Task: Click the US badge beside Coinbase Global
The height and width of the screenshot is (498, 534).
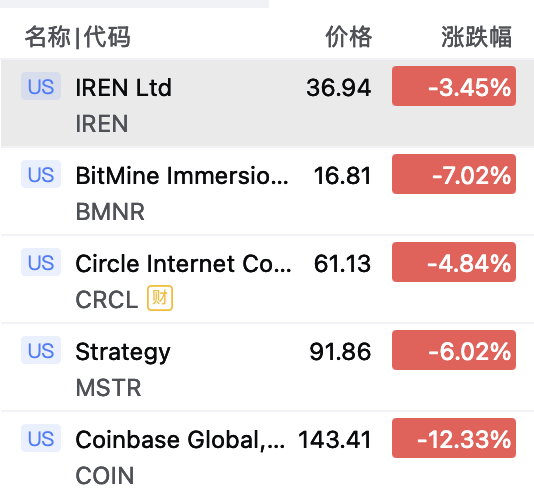Action: [x=41, y=438]
